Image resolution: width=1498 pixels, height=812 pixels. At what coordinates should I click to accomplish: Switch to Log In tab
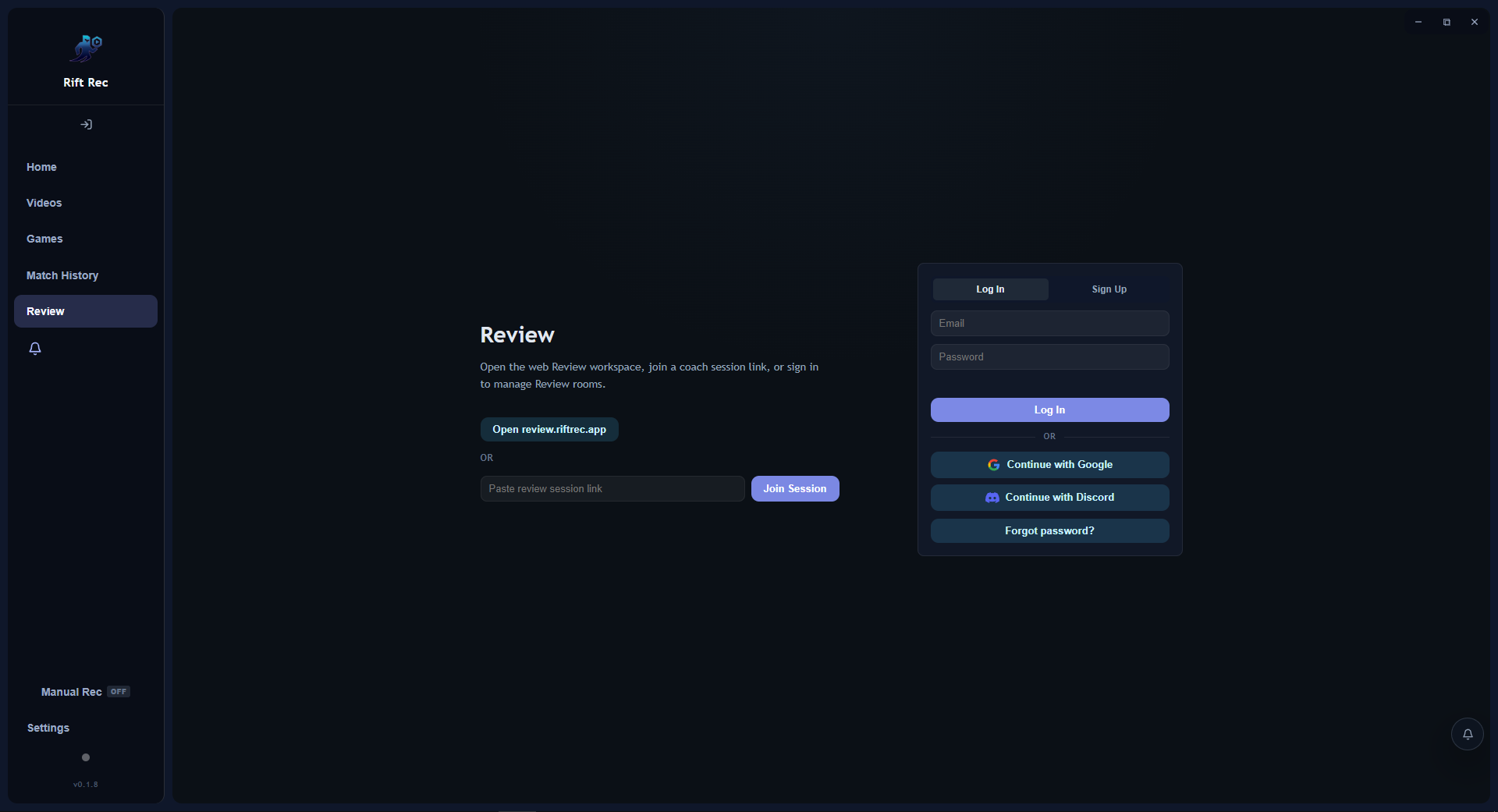[990, 289]
